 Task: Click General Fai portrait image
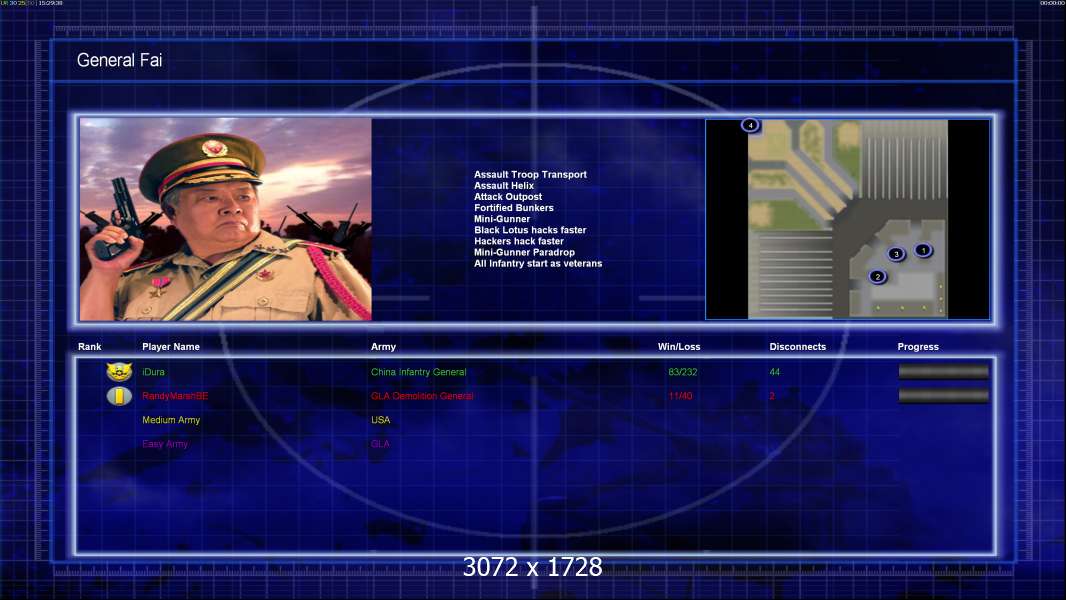pos(226,219)
